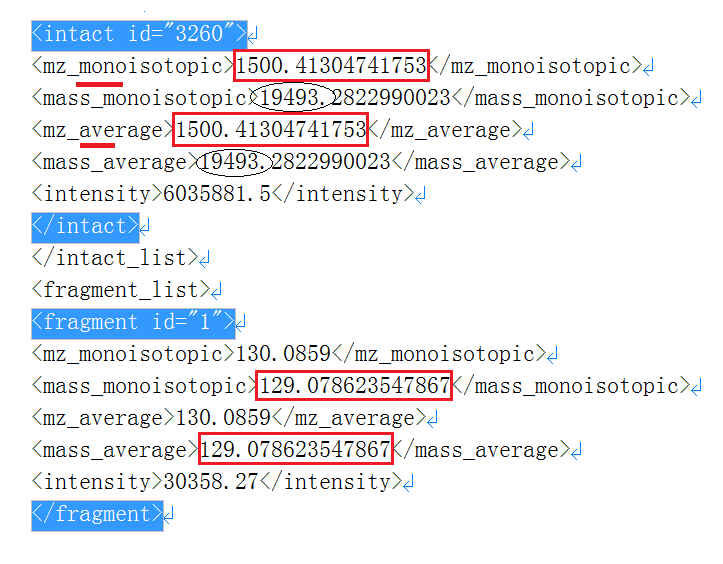Click the circled 19493 in mass_average line
This screenshot has height=564, width=723.
234,162
